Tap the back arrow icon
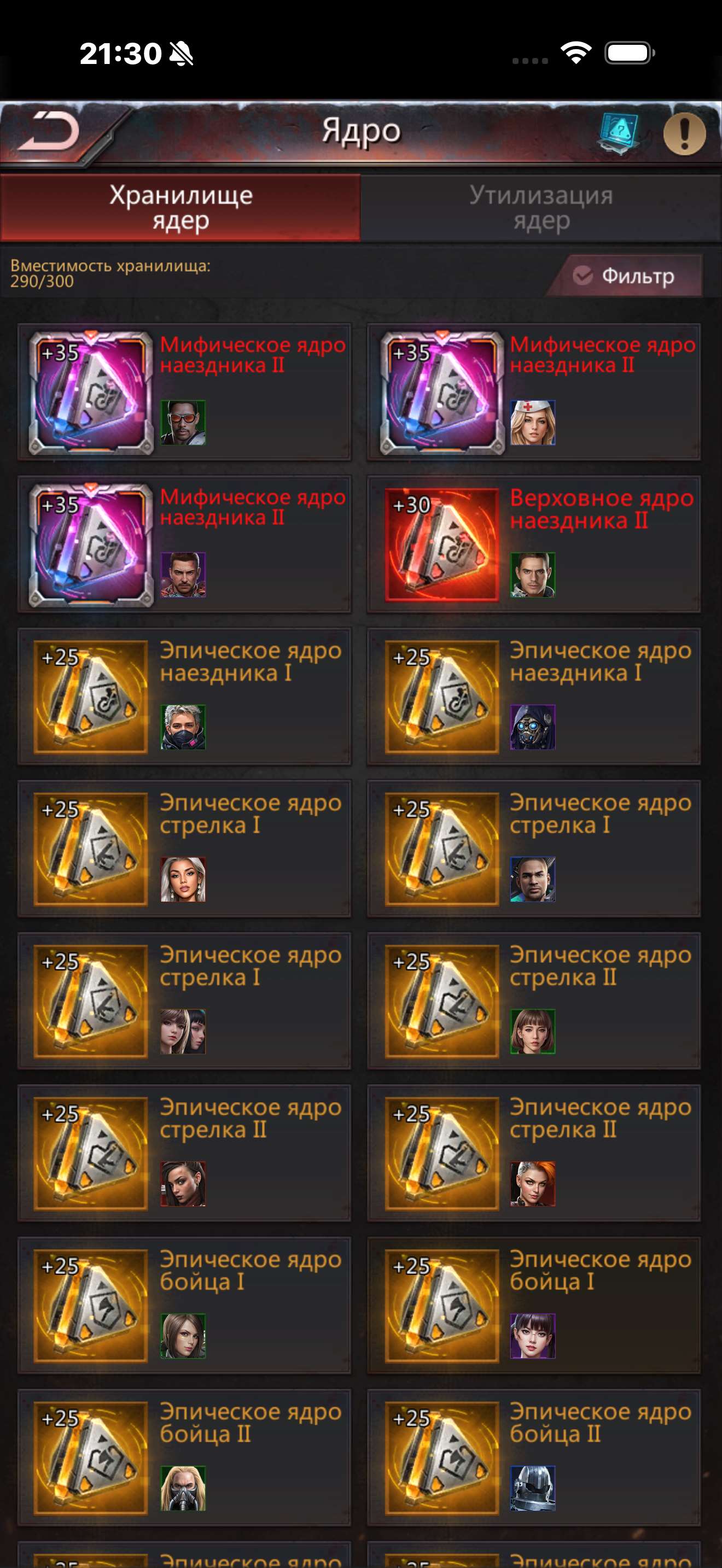The image size is (722, 1568). pyautogui.click(x=49, y=131)
